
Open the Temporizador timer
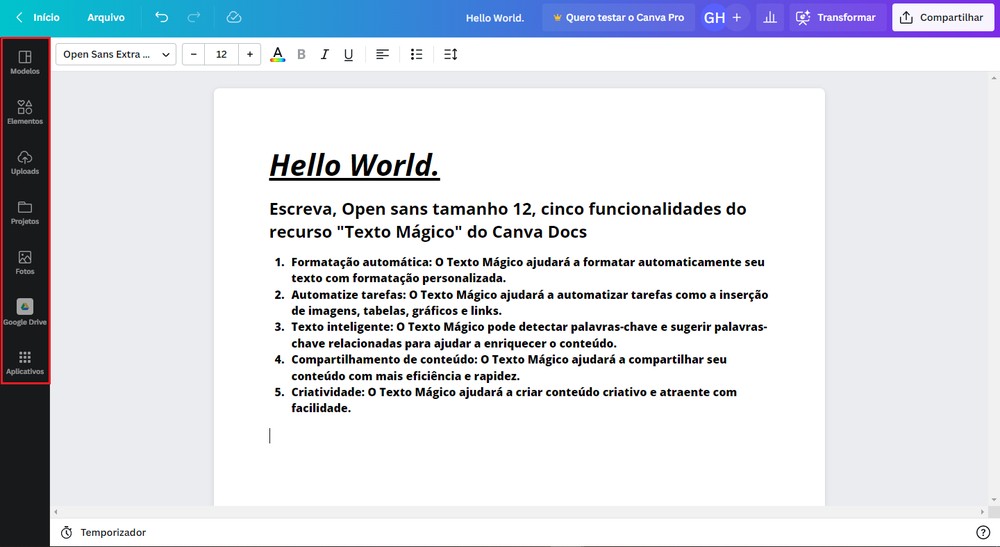[103, 532]
